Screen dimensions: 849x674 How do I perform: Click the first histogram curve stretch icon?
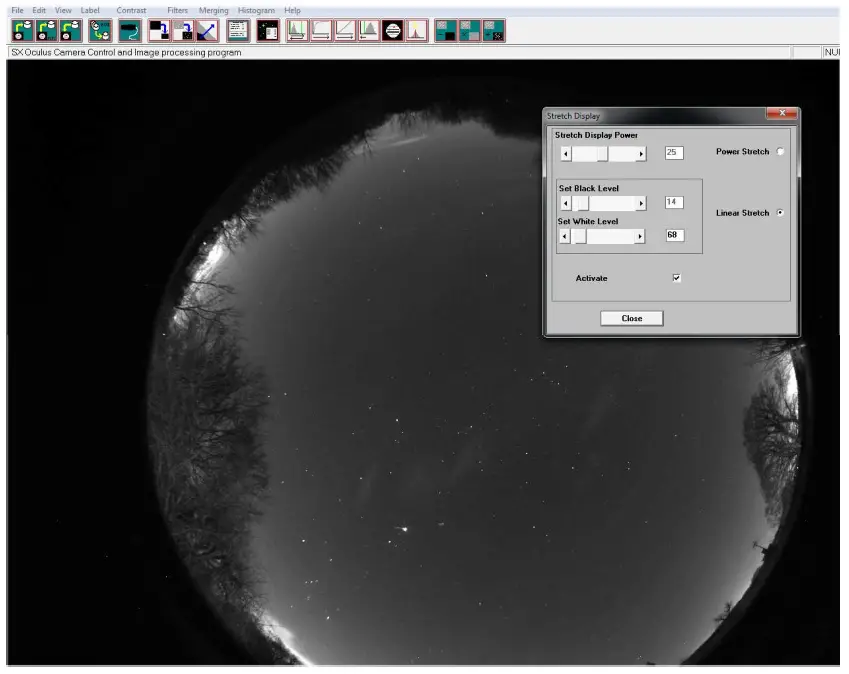click(x=296, y=29)
